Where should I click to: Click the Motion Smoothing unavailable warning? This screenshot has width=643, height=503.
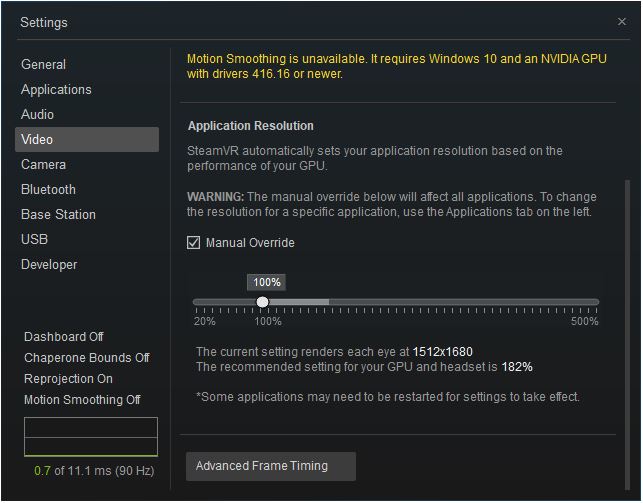tap(397, 66)
